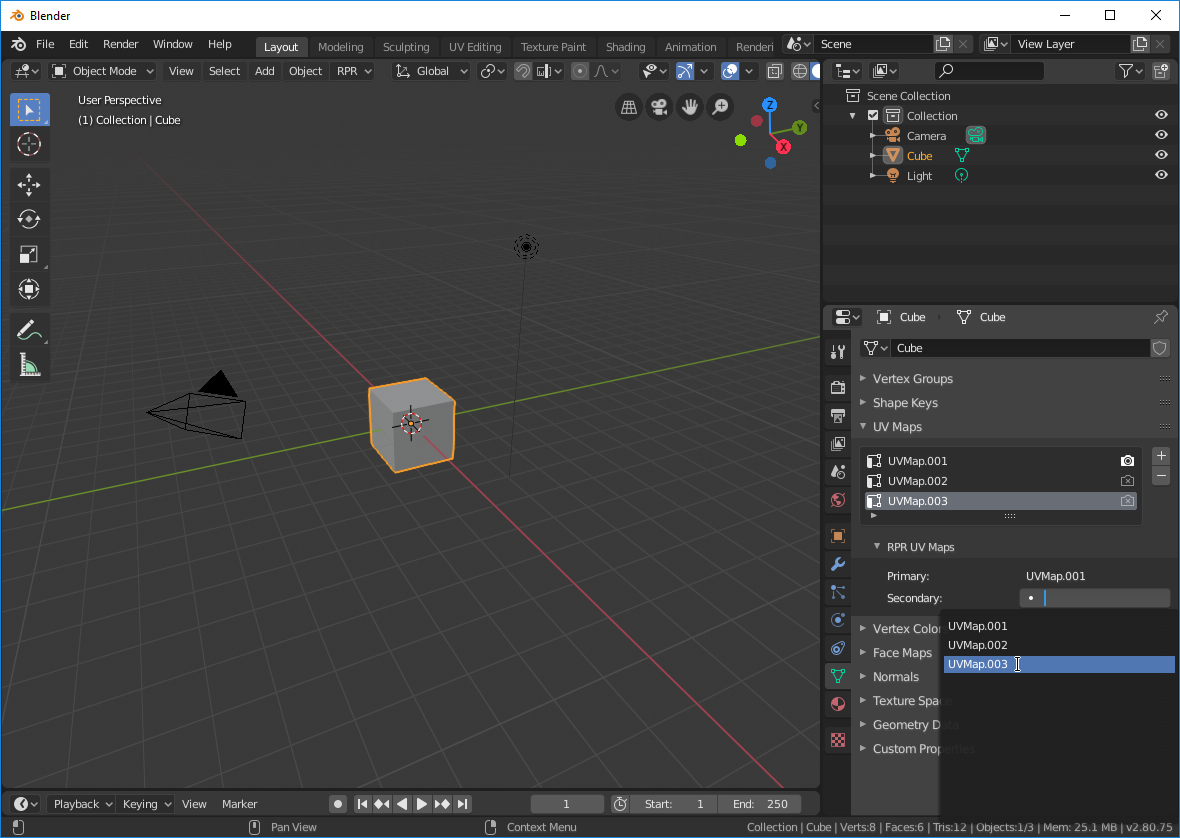Click the current frame number field

point(567,804)
